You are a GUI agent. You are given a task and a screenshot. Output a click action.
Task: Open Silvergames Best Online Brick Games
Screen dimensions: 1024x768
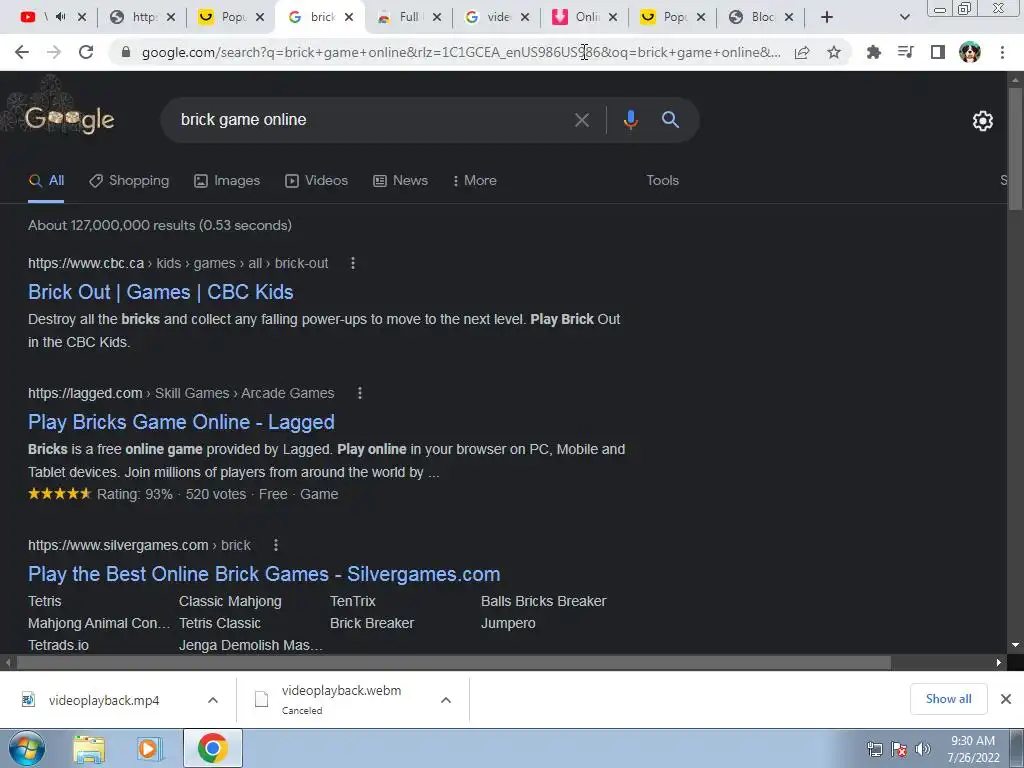(x=264, y=574)
